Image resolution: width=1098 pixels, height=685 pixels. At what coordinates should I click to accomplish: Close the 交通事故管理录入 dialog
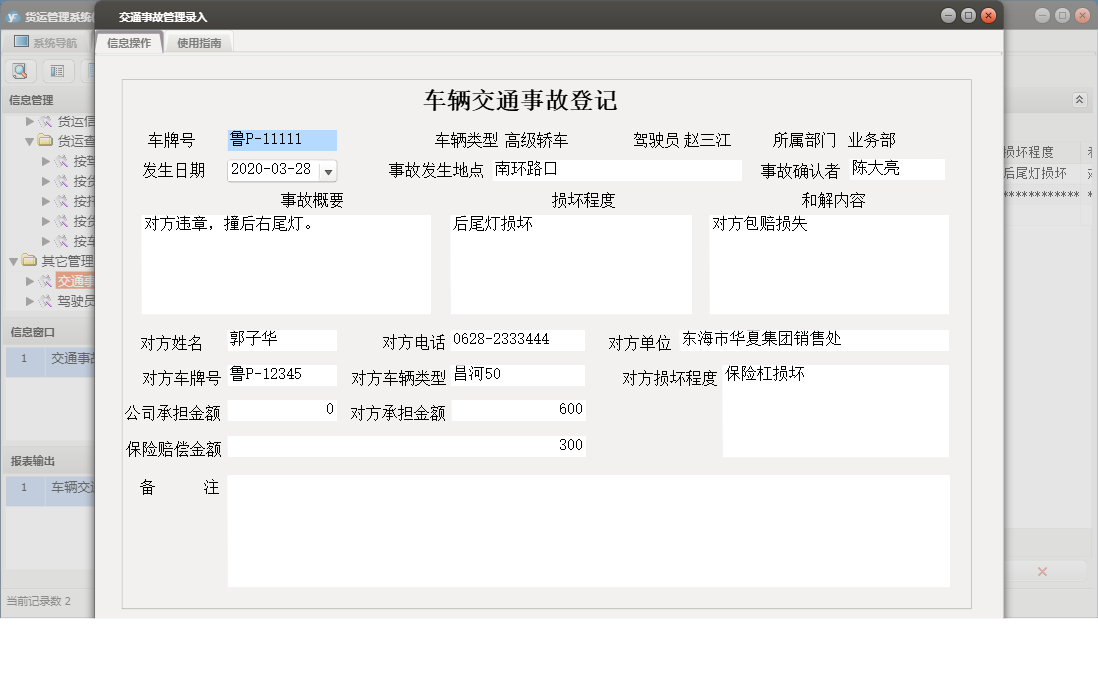(x=989, y=15)
